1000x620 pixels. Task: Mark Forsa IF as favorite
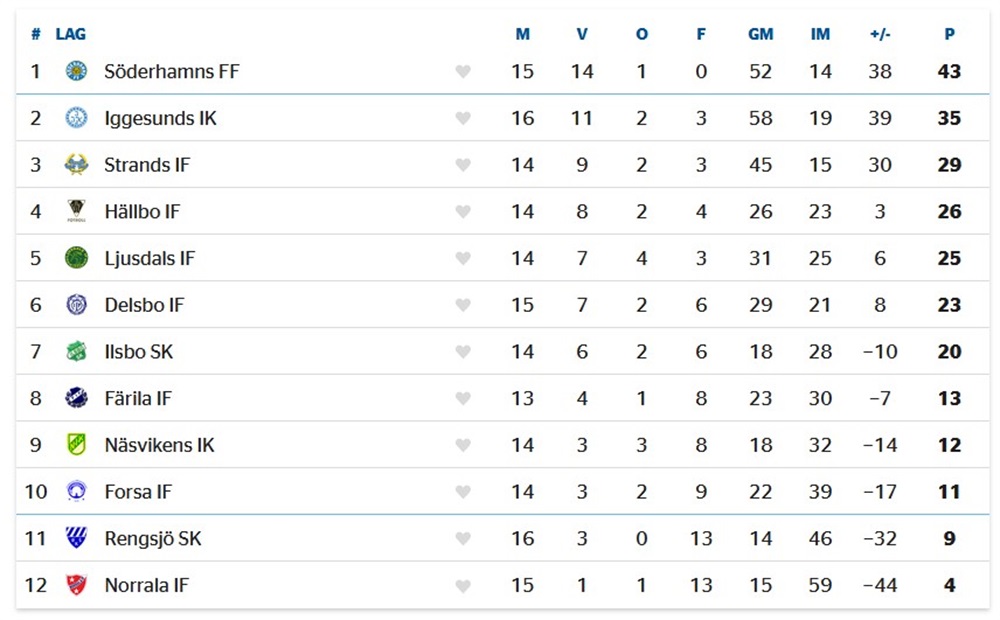[x=463, y=492]
